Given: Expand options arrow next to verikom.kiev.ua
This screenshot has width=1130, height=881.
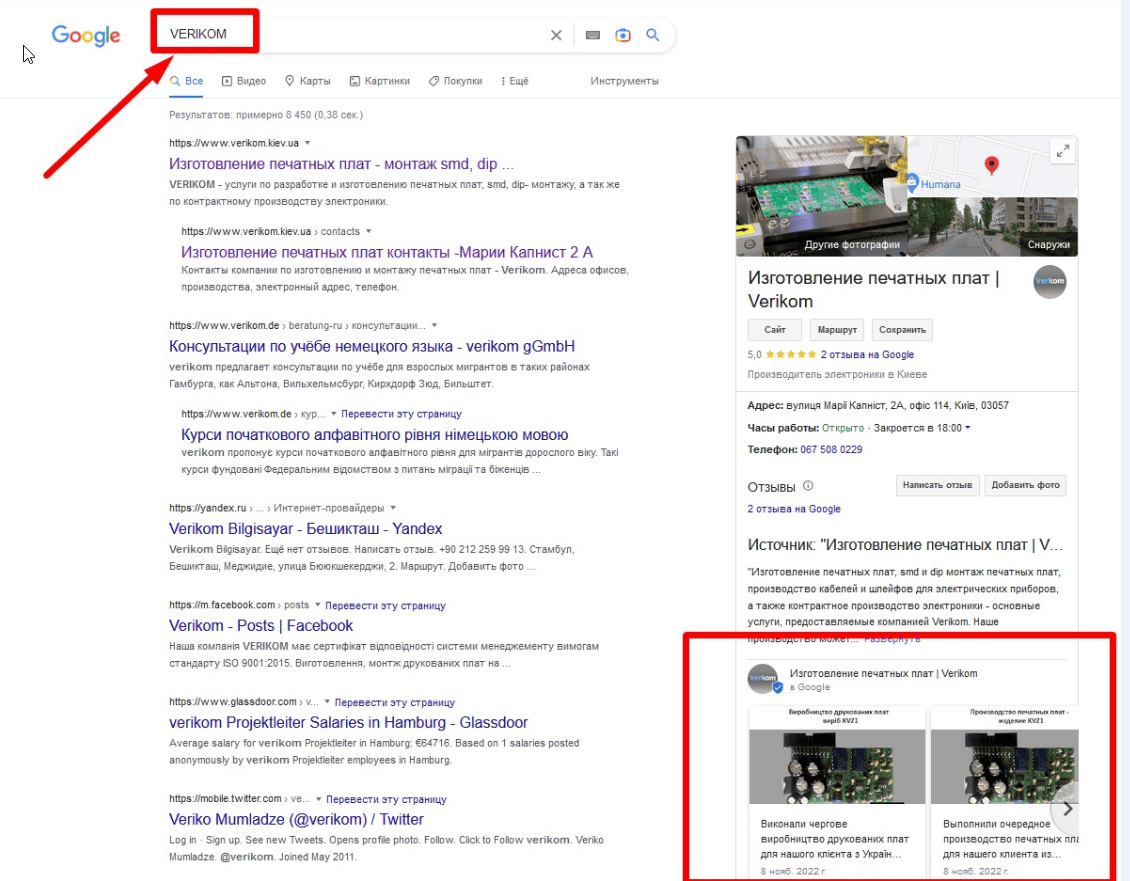Looking at the screenshot, I should click(308, 143).
